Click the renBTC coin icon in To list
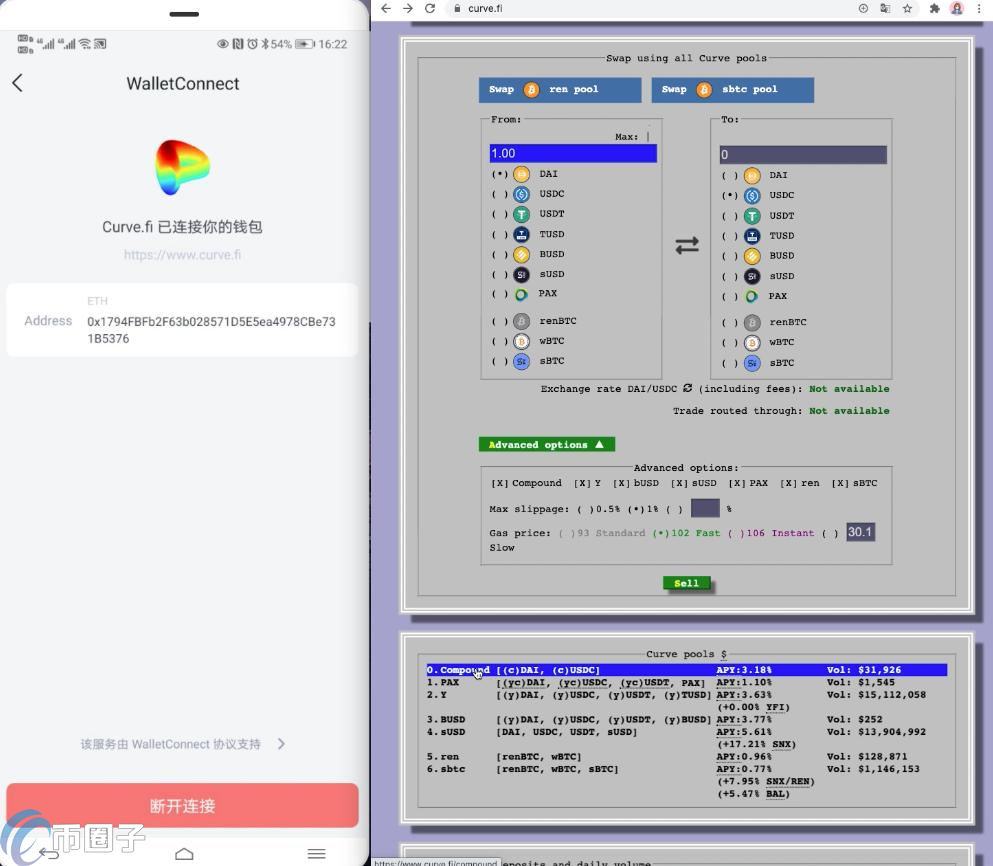The height and width of the screenshot is (866, 993). (x=752, y=322)
